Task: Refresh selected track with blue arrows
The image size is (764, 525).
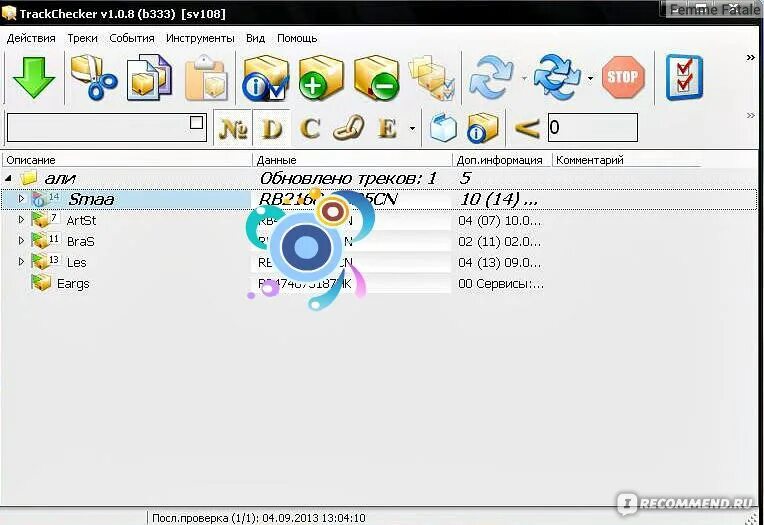Action: click(491, 77)
